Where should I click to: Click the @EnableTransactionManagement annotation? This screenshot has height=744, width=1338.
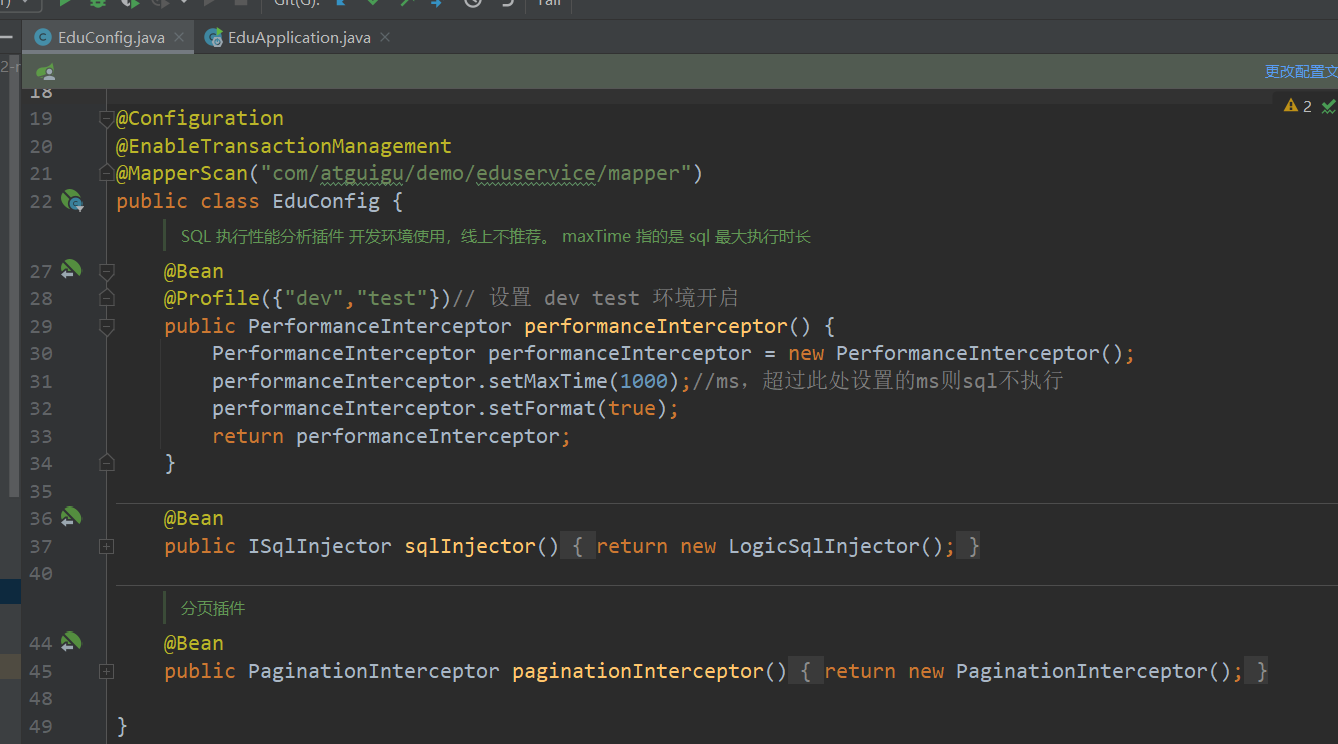click(x=284, y=146)
